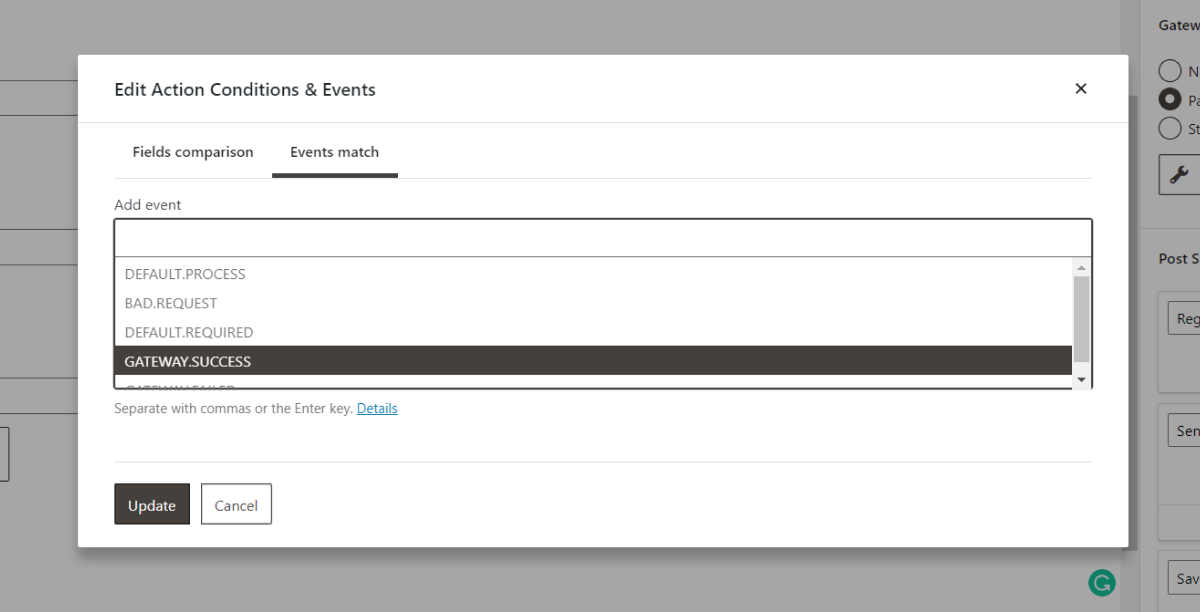Select the first gateway radio option

1169,70
